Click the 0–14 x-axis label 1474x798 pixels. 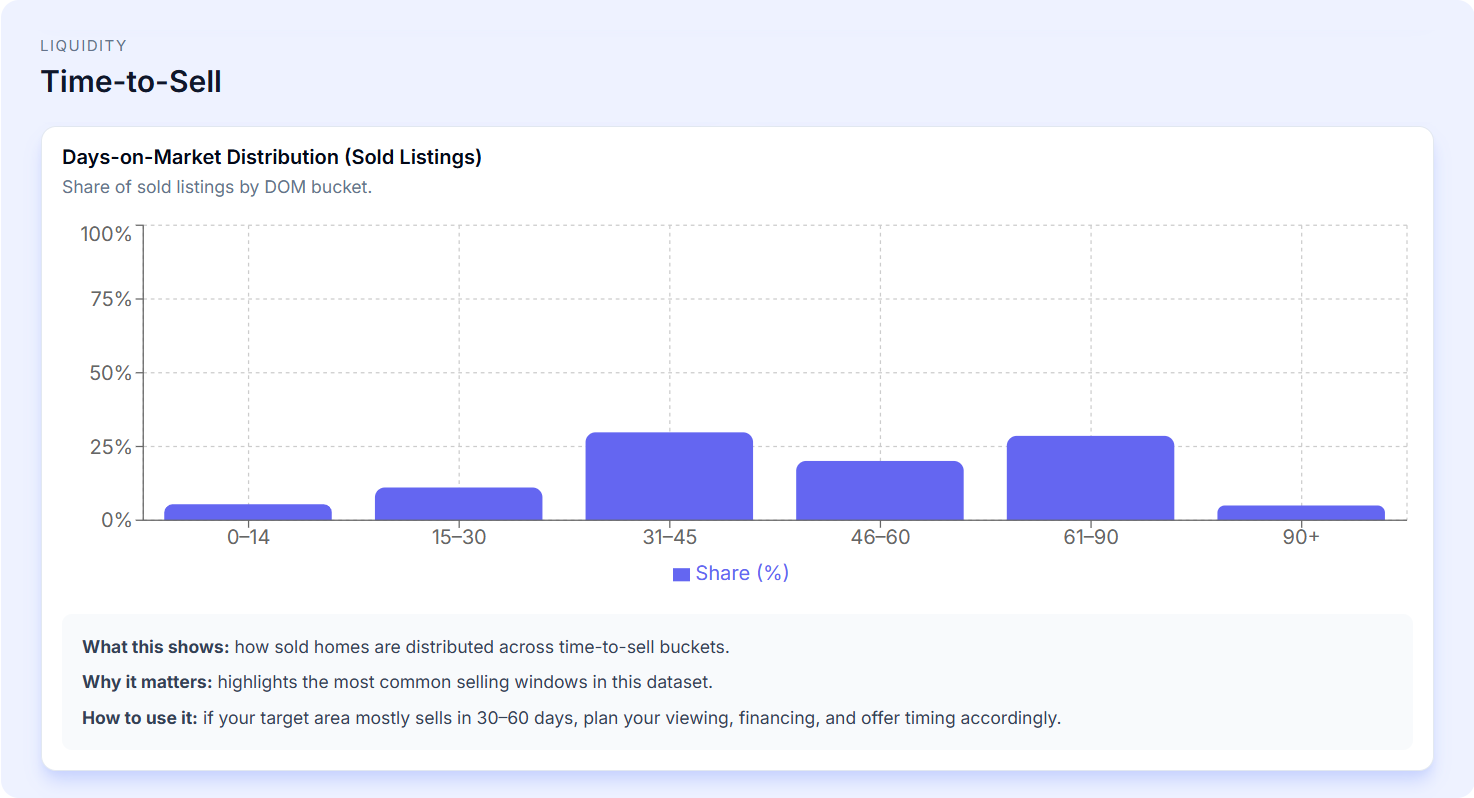tap(248, 537)
